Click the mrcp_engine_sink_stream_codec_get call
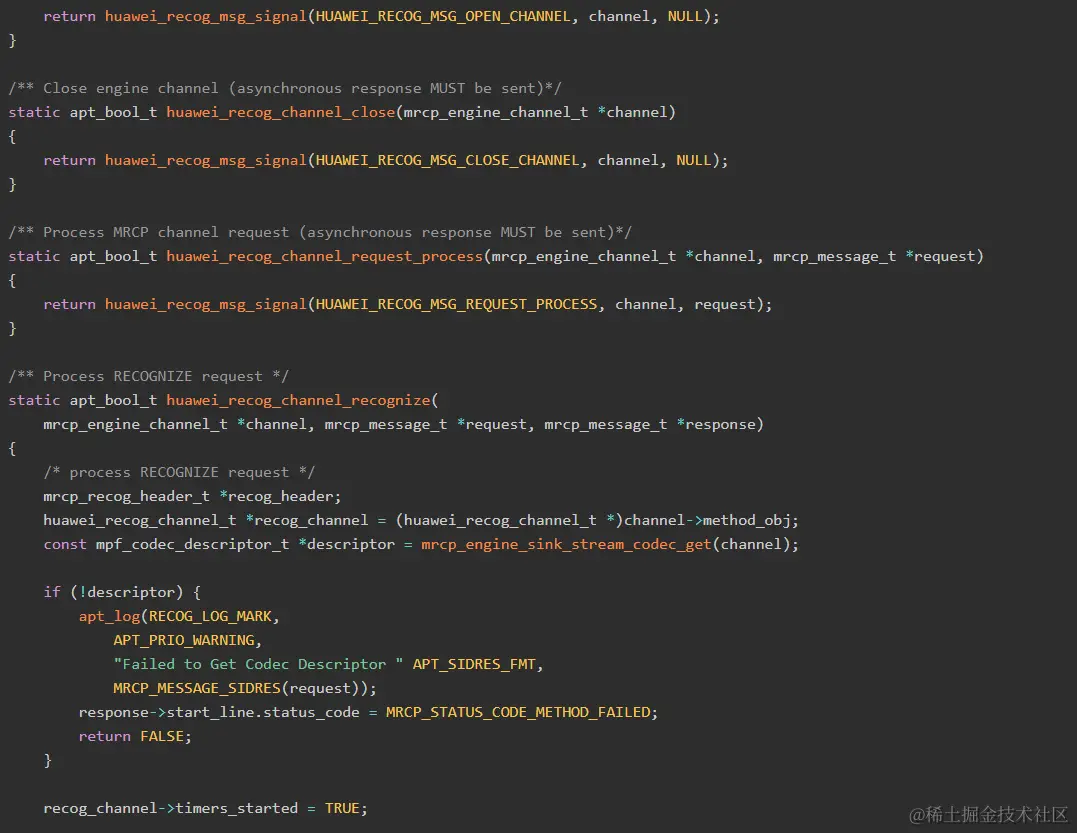 tap(566, 545)
